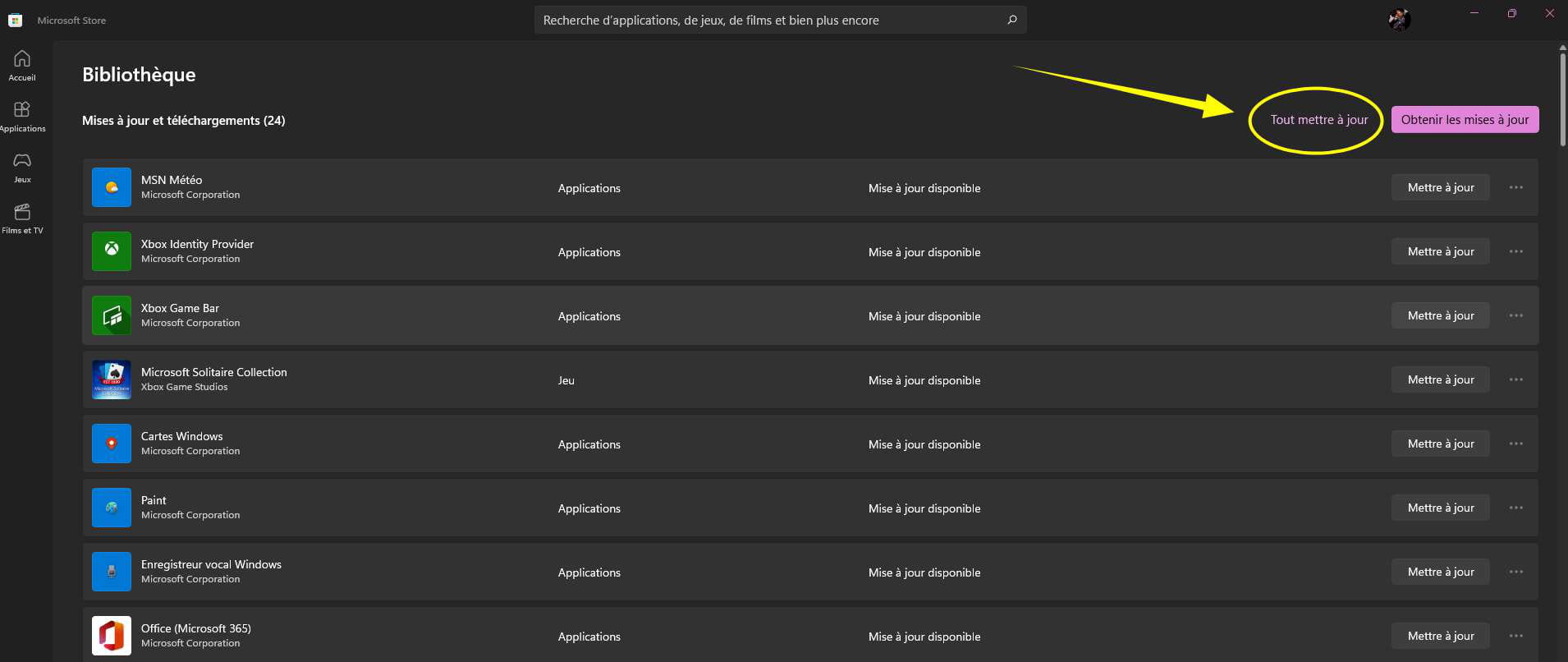
Task: Click the Paint app icon
Action: pyautogui.click(x=112, y=508)
